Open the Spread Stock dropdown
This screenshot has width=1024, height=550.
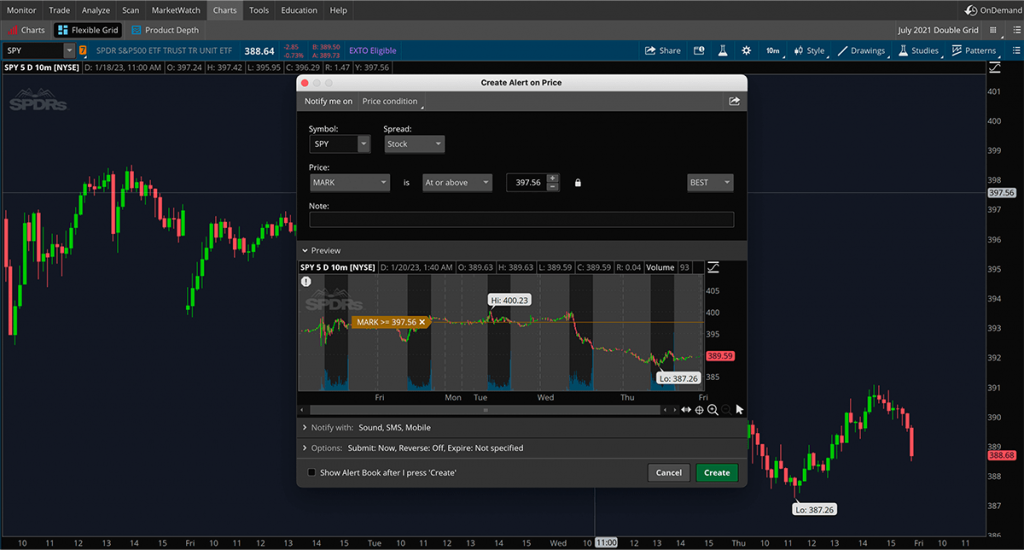coord(414,144)
